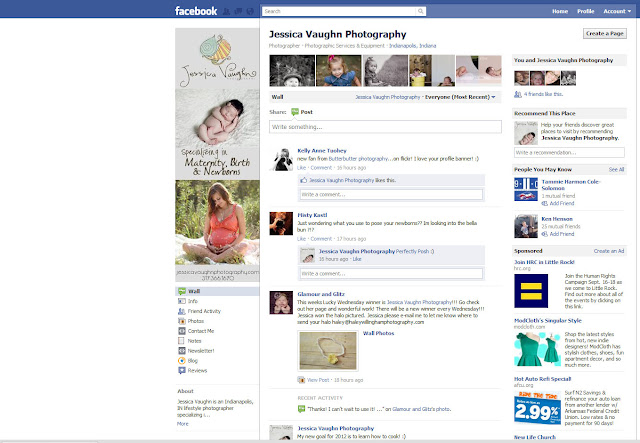
Task: Click the Contact Me sidebar icon
Action: coord(182,331)
